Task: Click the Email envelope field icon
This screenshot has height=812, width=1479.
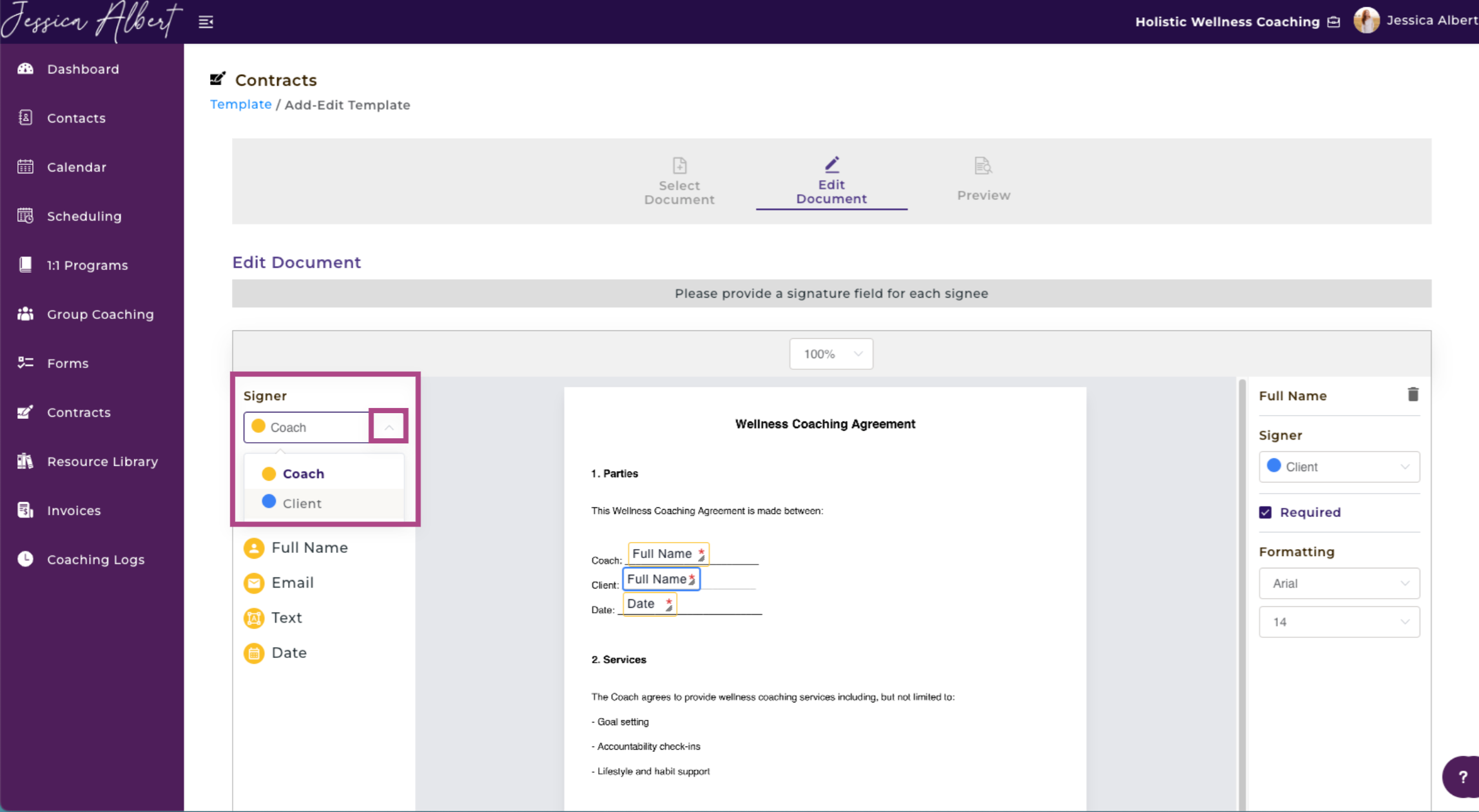Action: point(254,583)
